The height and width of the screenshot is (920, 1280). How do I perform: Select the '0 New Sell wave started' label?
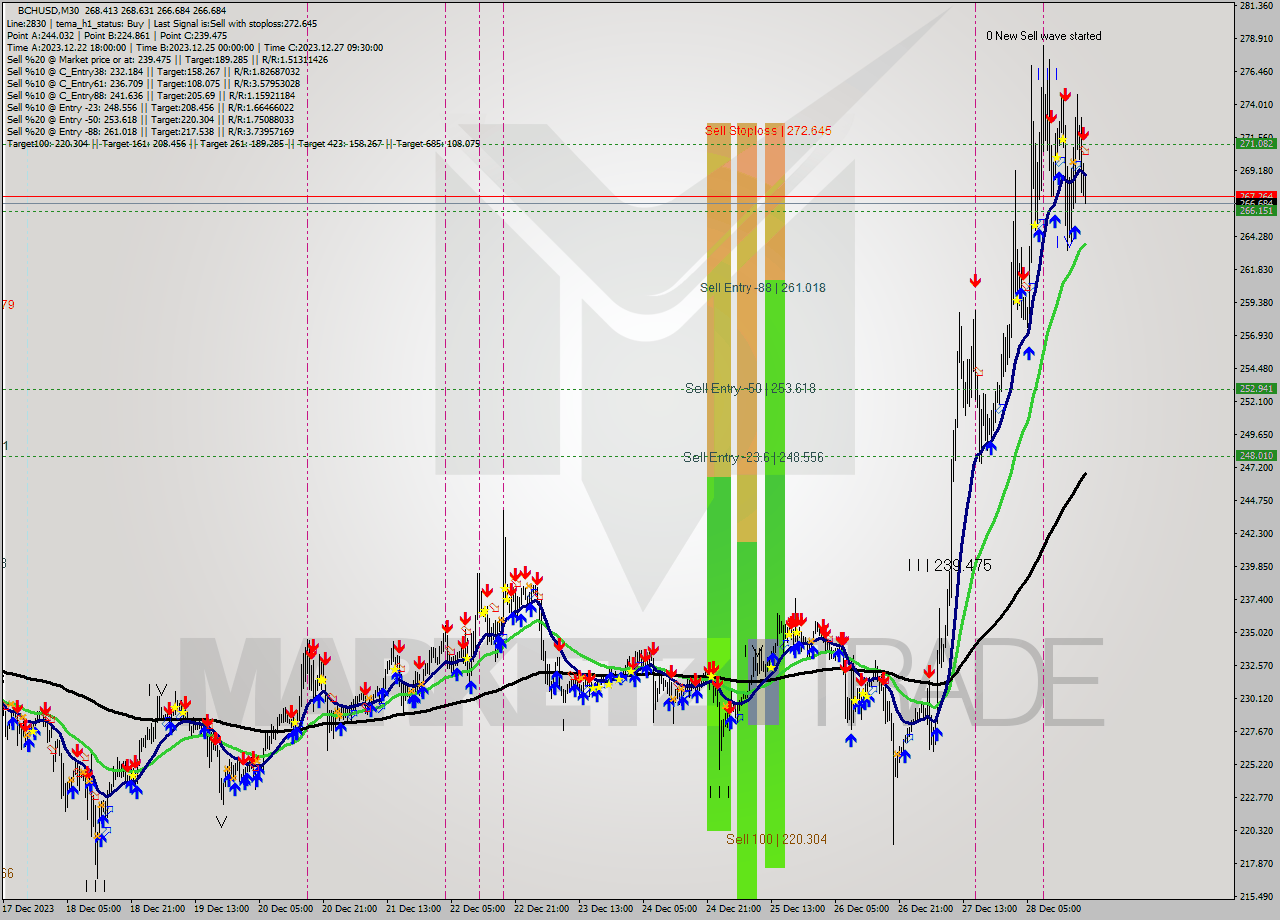[x=1044, y=36]
